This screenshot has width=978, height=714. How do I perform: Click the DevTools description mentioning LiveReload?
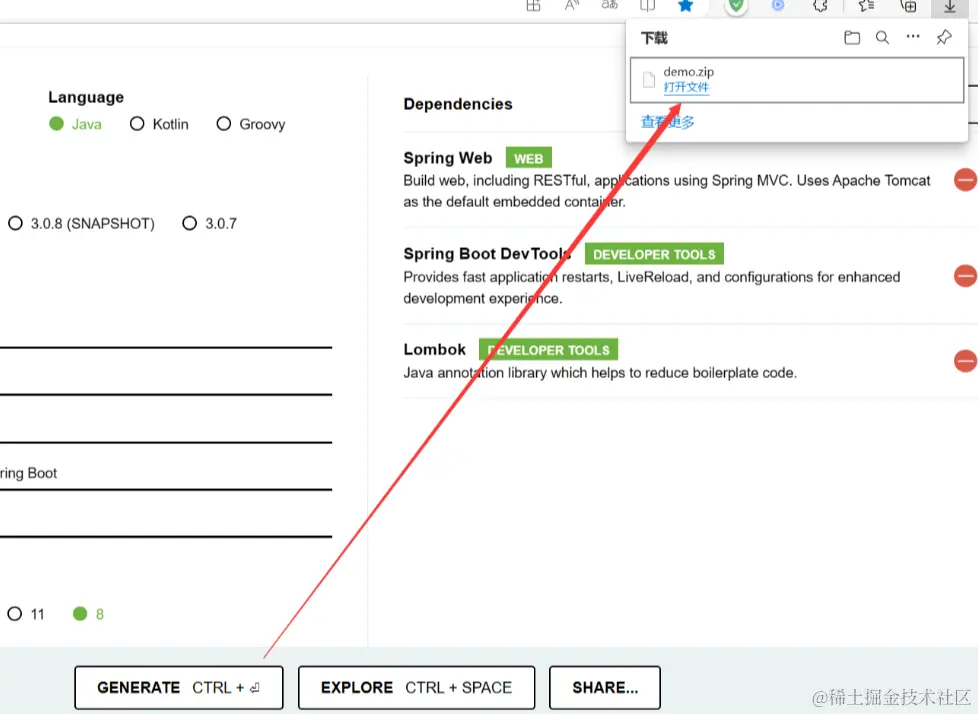click(x=652, y=287)
